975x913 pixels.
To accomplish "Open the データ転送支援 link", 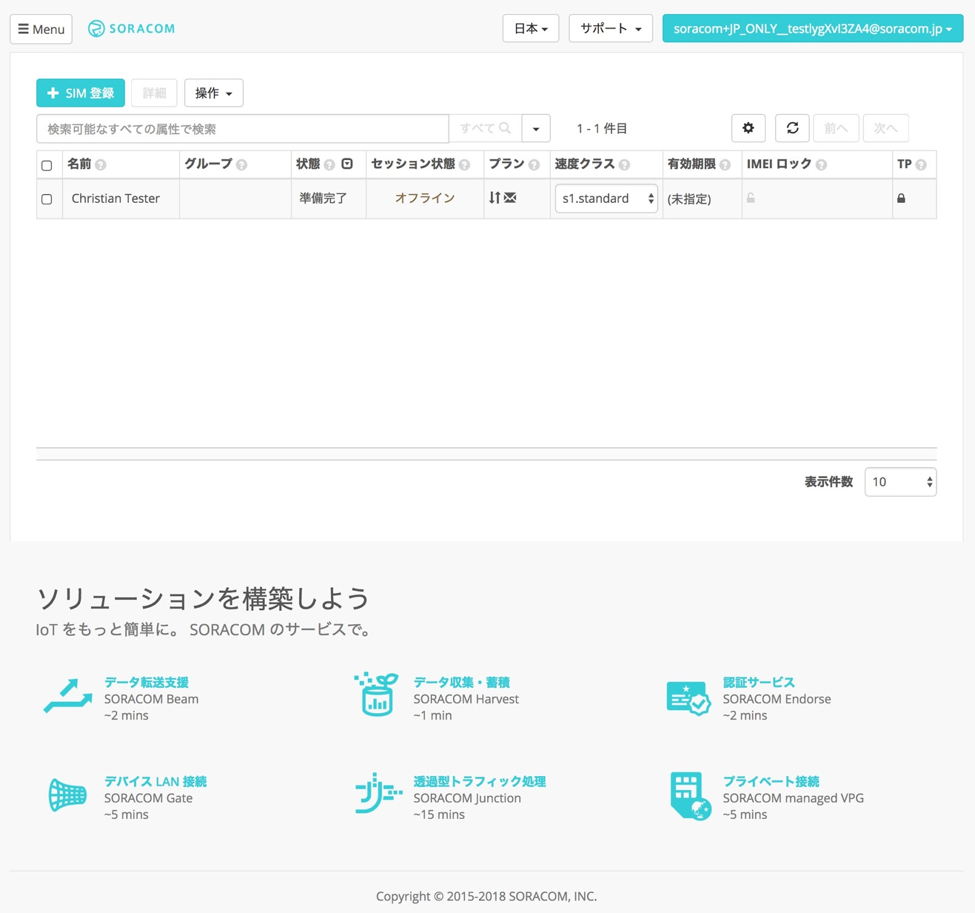I will (146, 682).
